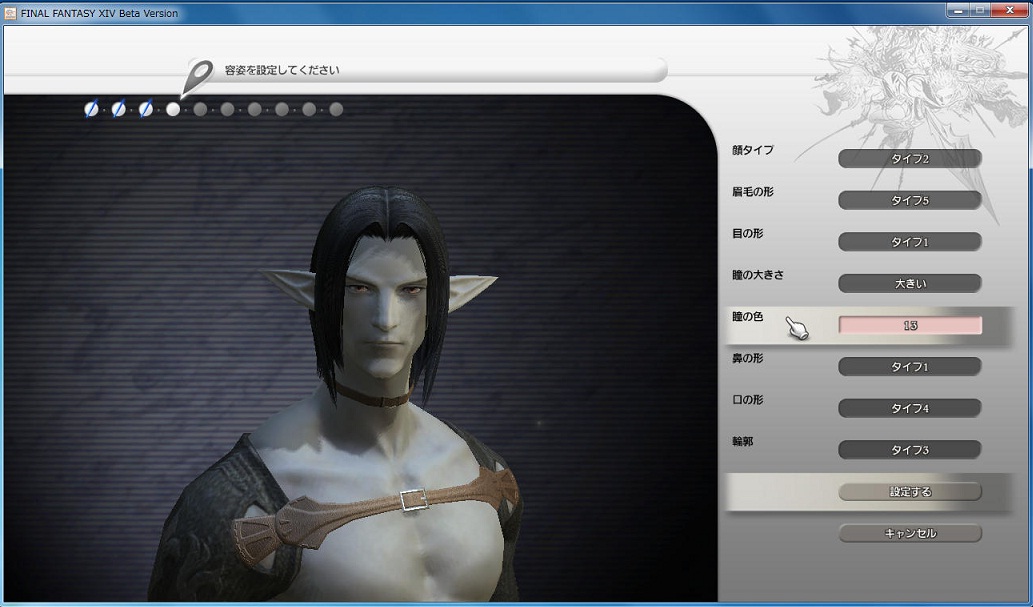Select the 目の形 タイプ1 button
Image resolution: width=1033 pixels, height=607 pixels.
coord(910,242)
